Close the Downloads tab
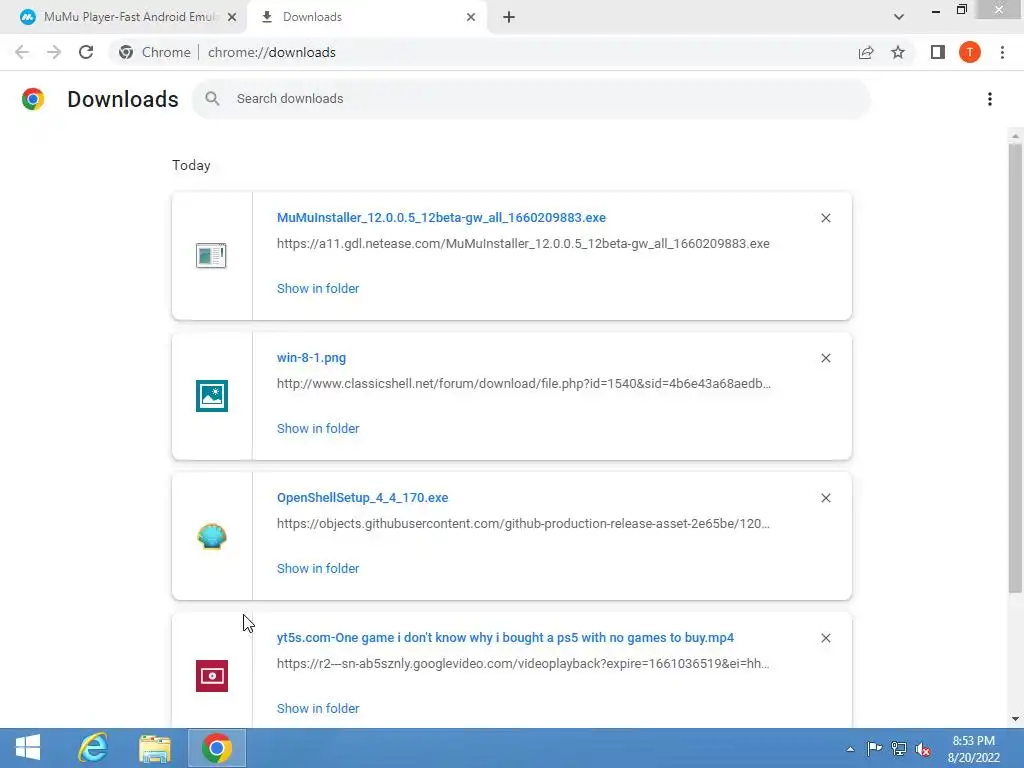1024x768 pixels. (x=471, y=18)
